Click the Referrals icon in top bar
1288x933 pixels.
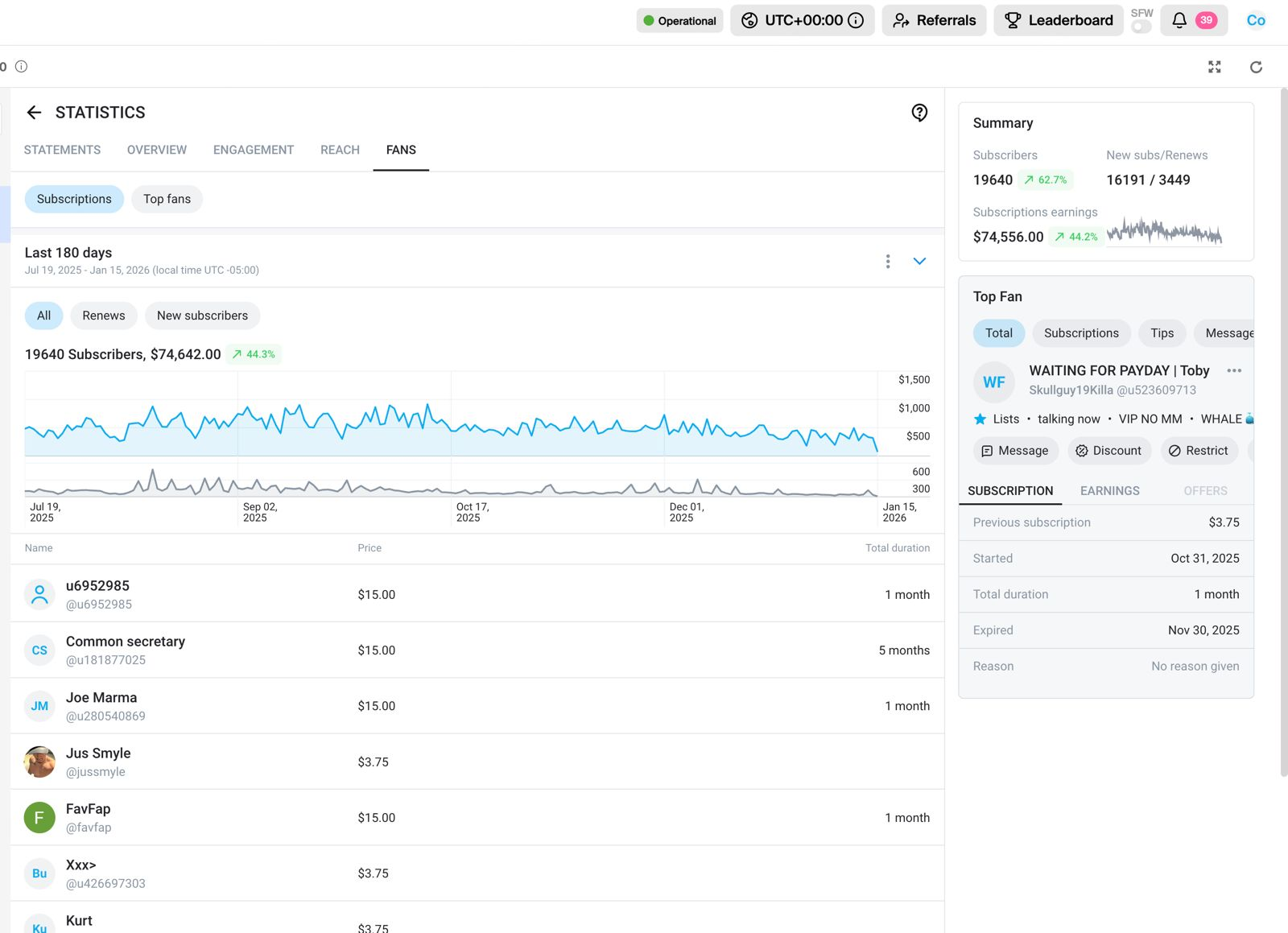902,20
